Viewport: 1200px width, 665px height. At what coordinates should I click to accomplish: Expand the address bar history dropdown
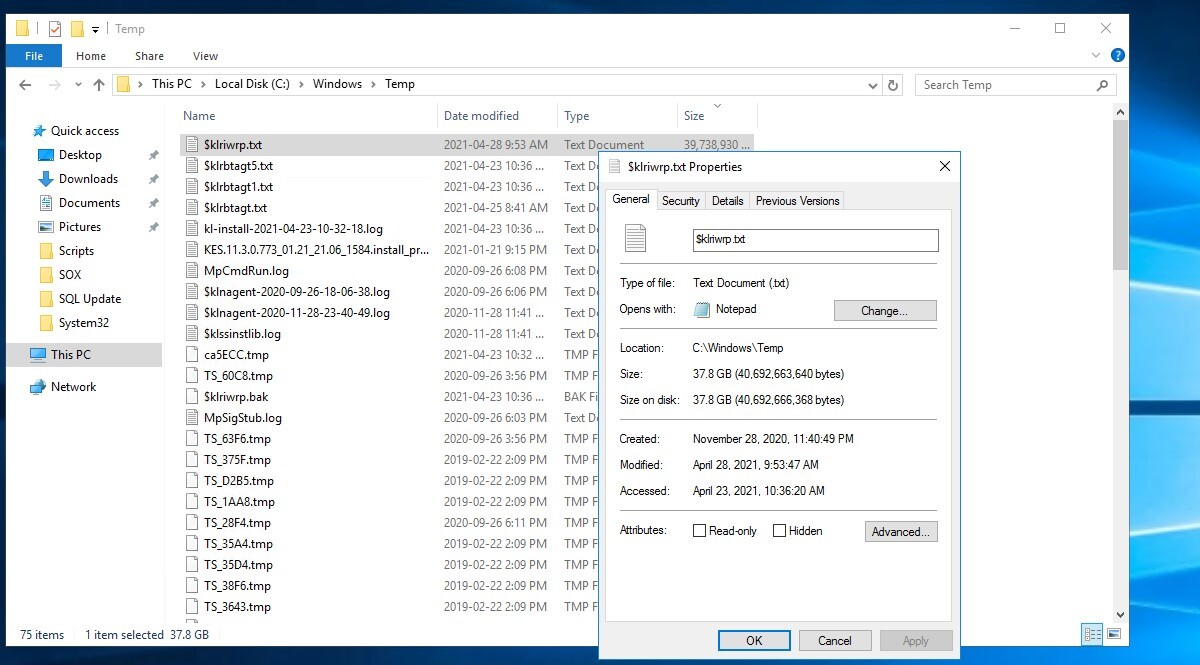[873, 85]
